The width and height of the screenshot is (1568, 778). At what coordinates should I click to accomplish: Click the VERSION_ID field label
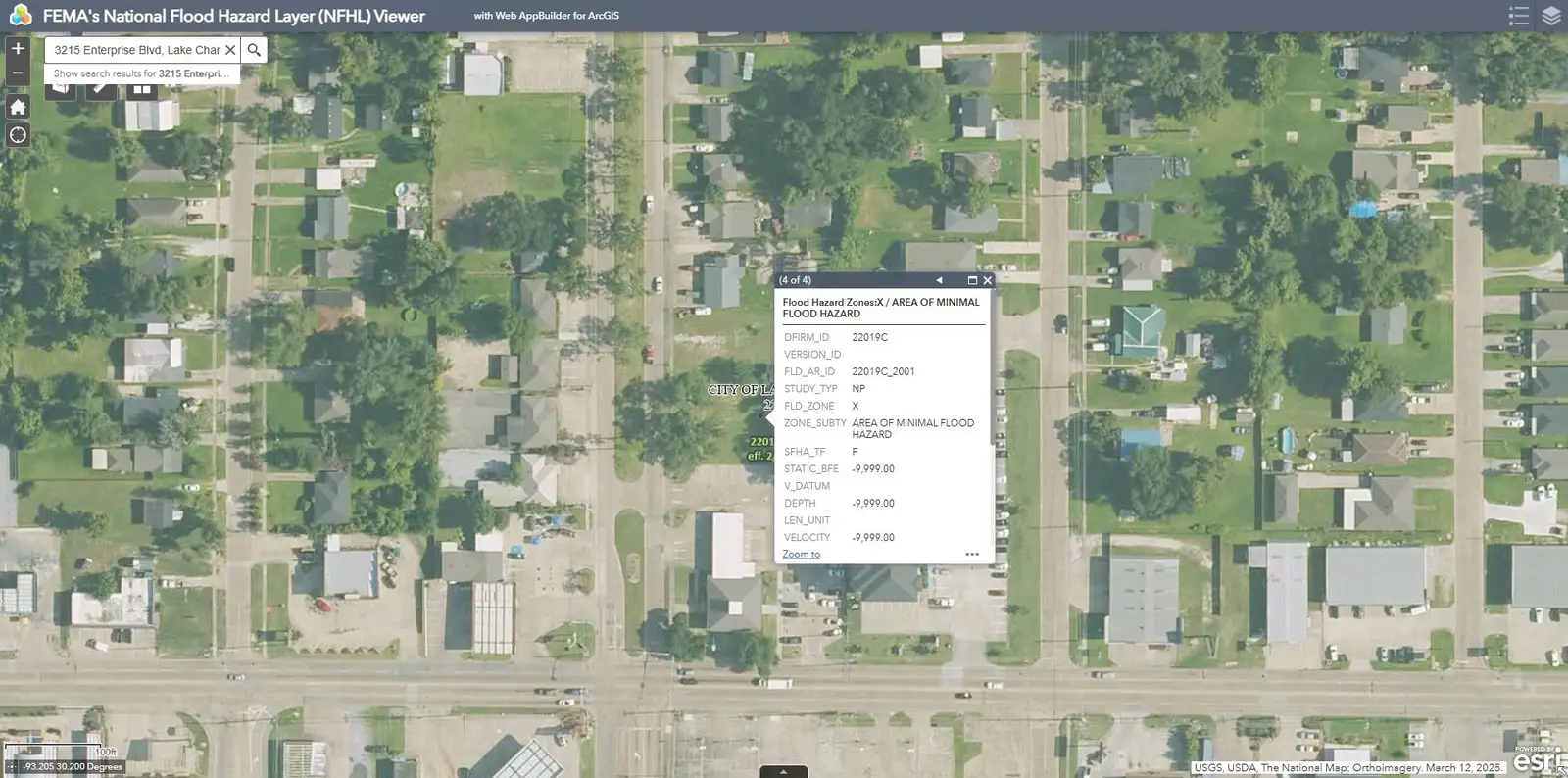coord(812,355)
